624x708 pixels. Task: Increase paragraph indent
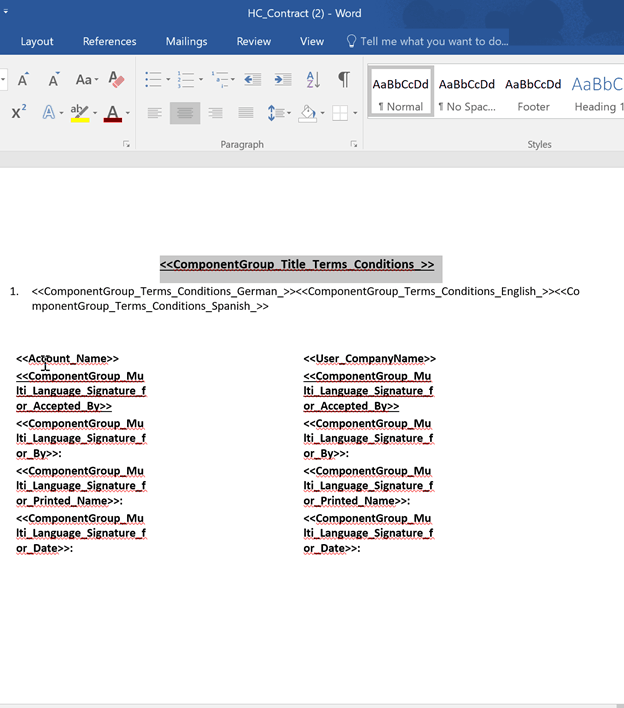coord(283,79)
